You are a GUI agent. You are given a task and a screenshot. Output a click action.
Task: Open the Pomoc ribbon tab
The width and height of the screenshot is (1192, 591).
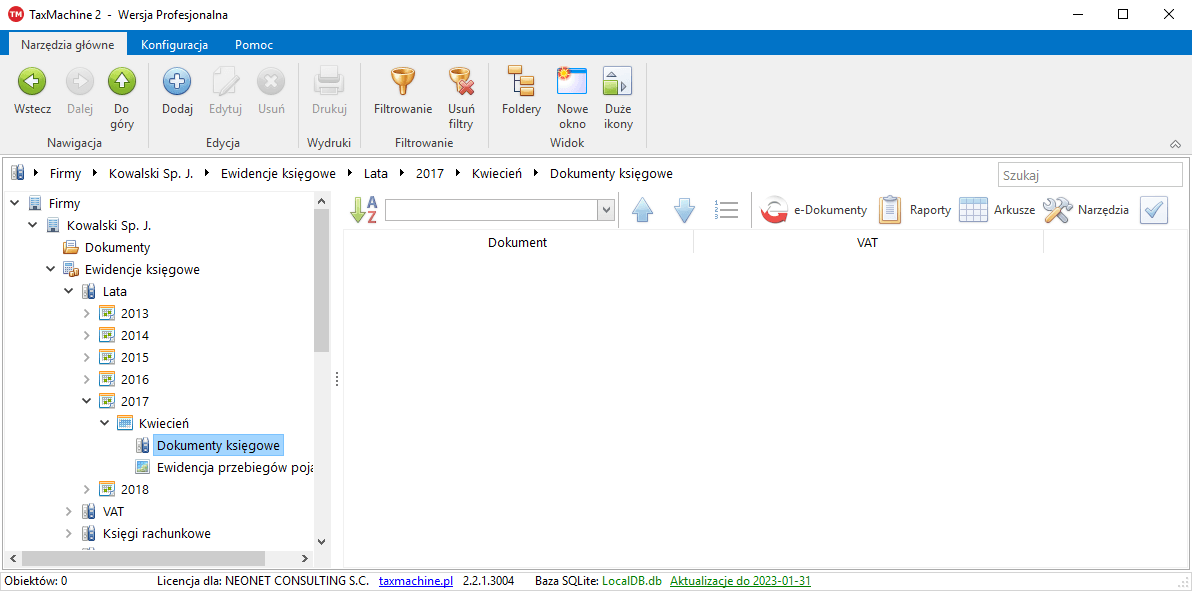254,45
